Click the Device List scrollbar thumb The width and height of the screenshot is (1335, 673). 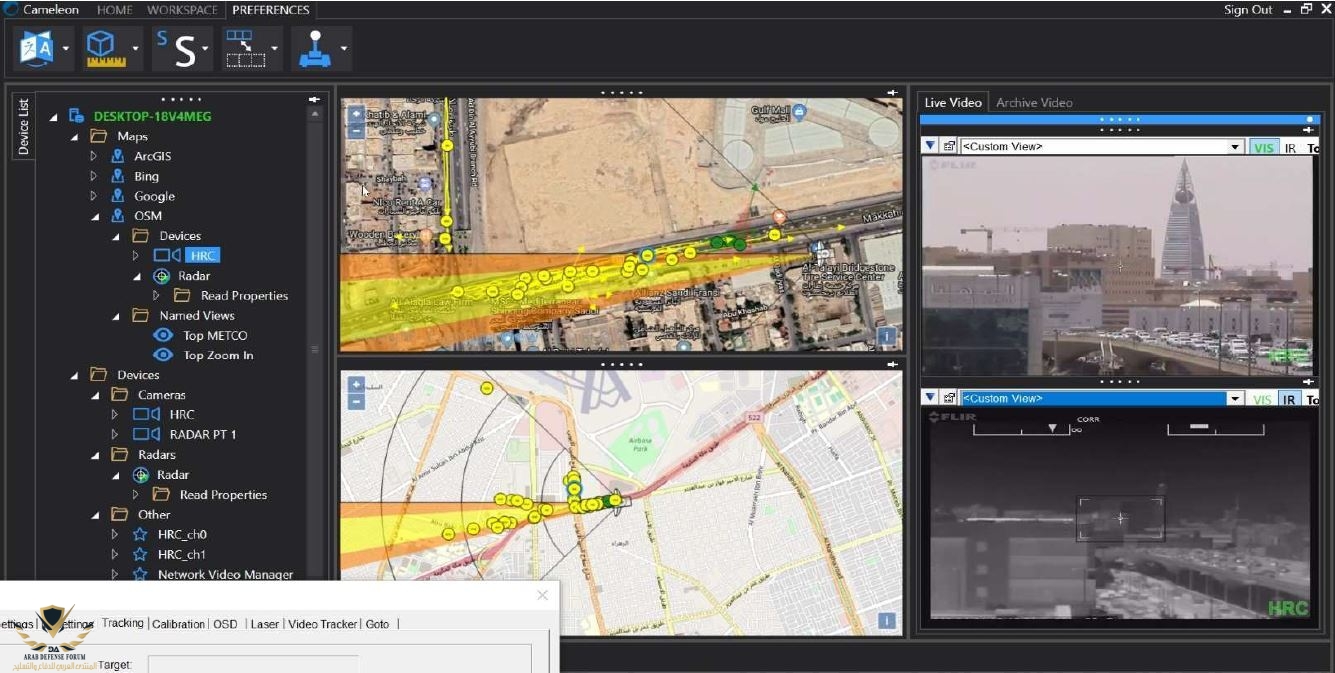[315, 349]
